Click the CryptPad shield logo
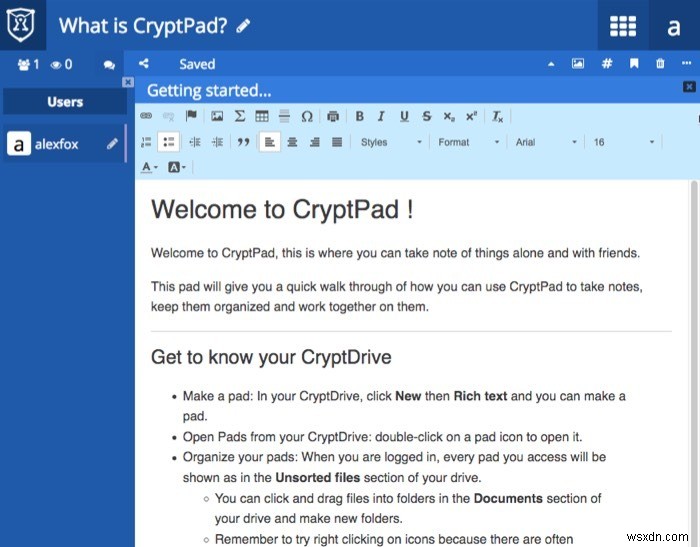This screenshot has height=547, width=700. pyautogui.click(x=21, y=25)
